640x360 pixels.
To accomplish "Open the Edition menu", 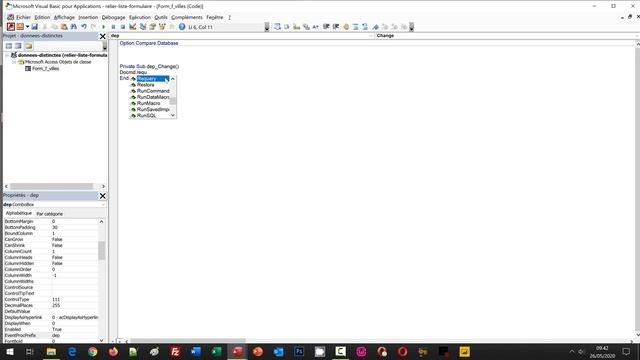I will [42, 17].
